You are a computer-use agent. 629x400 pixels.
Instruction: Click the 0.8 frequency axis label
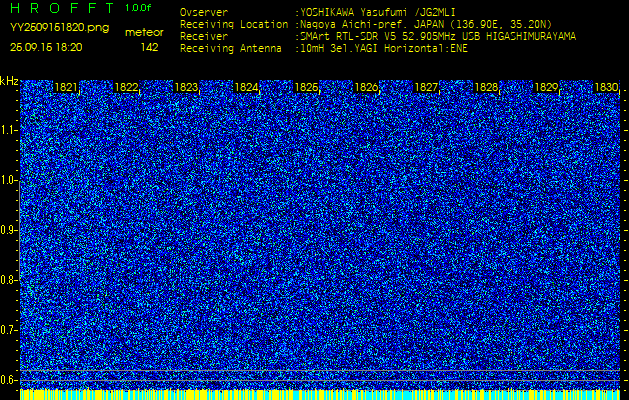pyautogui.click(x=7, y=280)
